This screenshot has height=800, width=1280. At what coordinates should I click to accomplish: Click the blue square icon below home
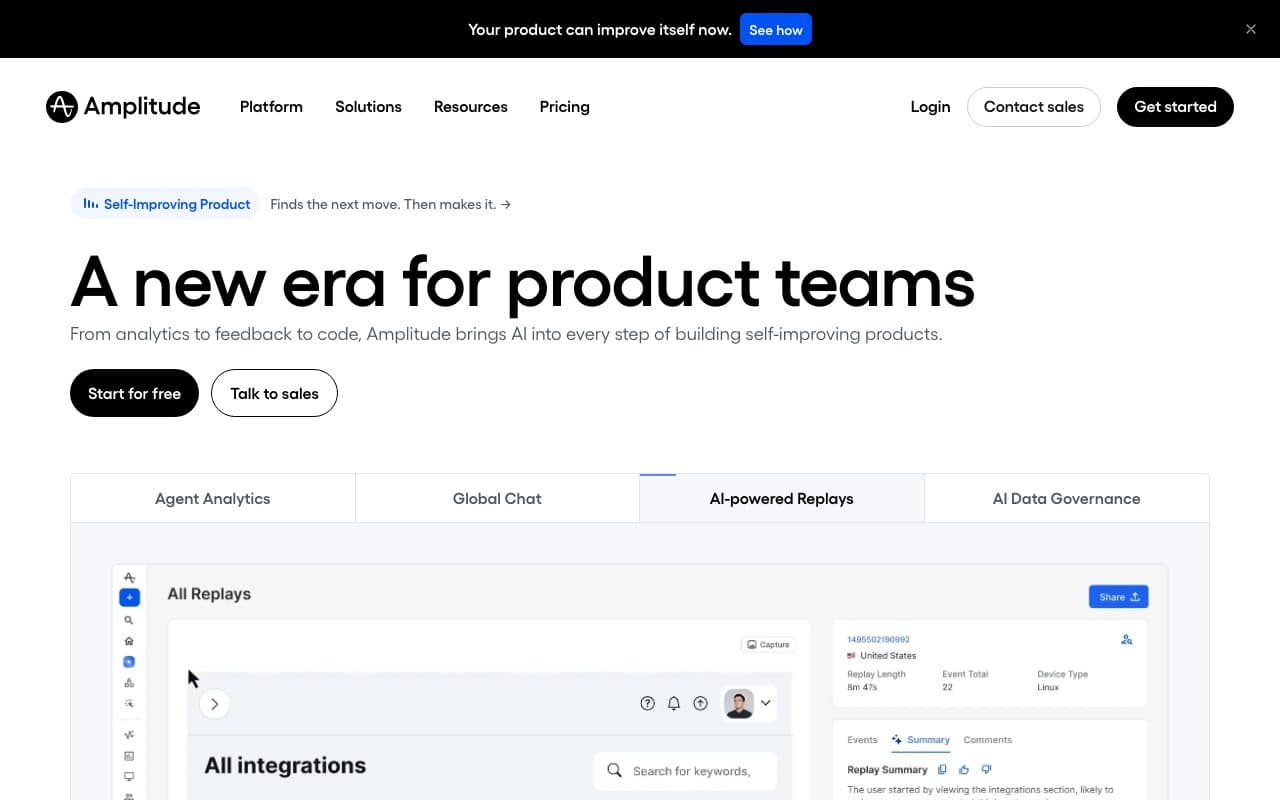129,662
